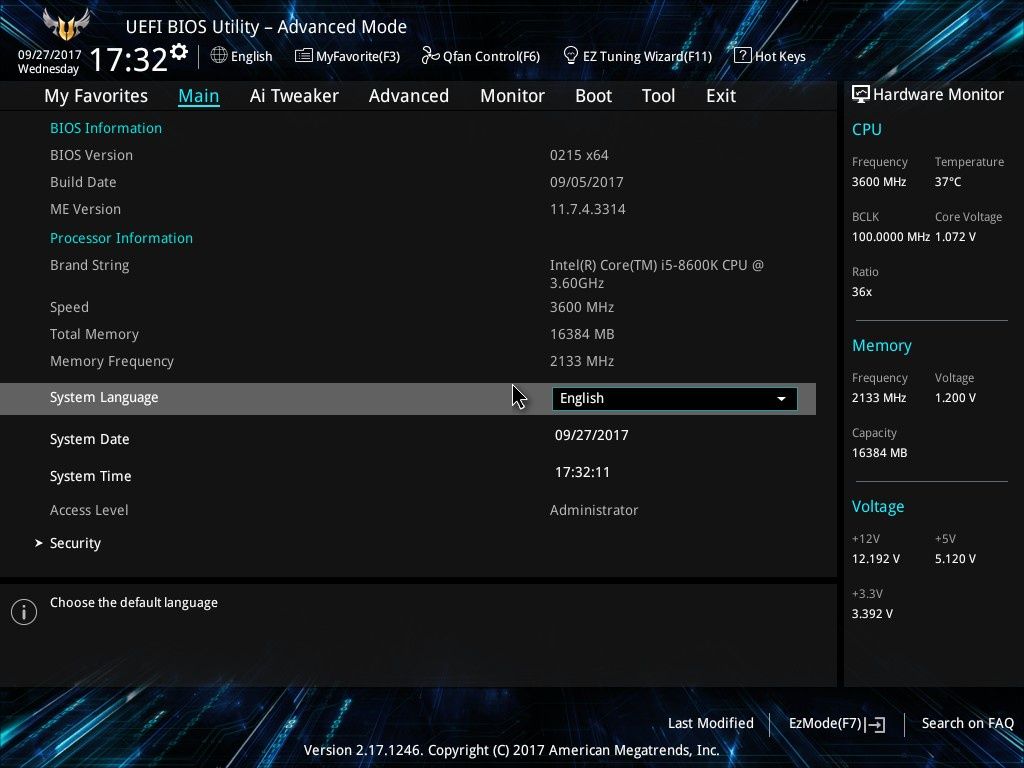The width and height of the screenshot is (1024, 768).
Task: Click Memory Frequency value 2133 MHz in list
Action: pyautogui.click(x=582, y=361)
